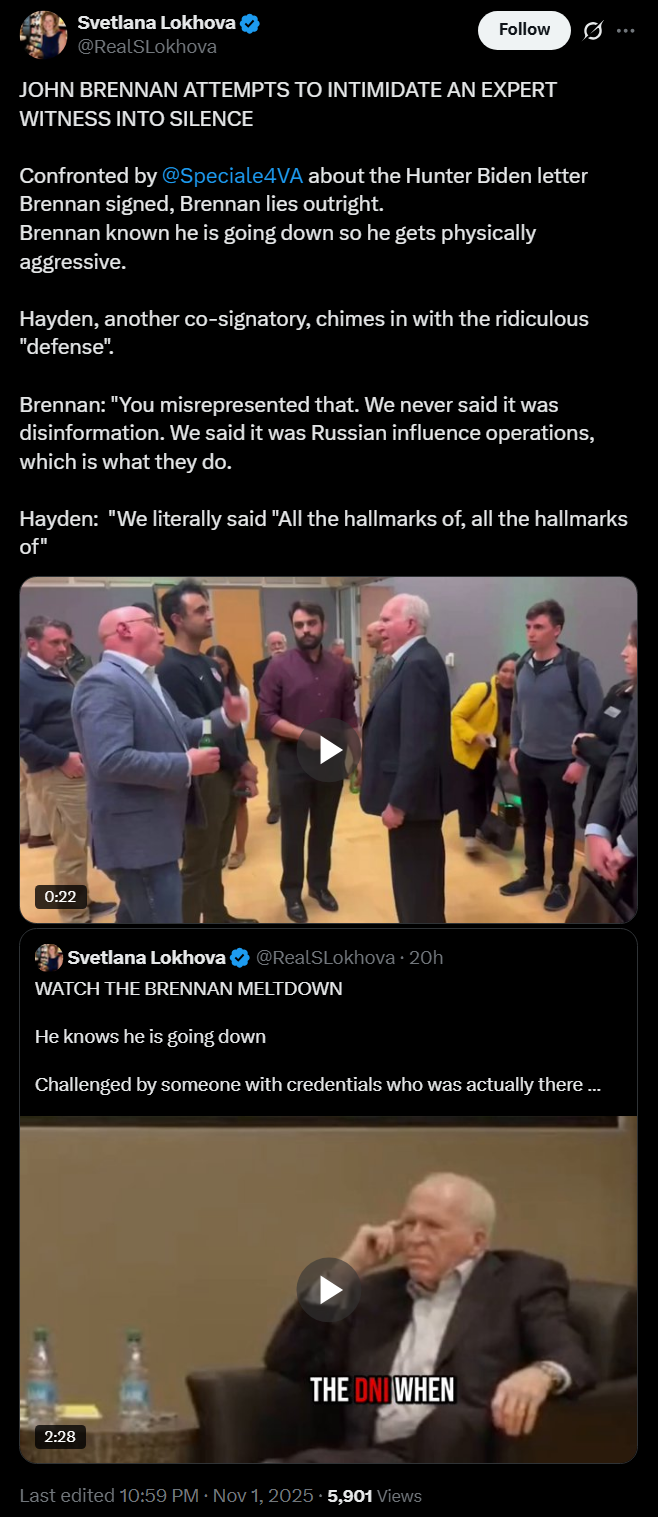Play the 0:22 confrontation video

click(328, 750)
